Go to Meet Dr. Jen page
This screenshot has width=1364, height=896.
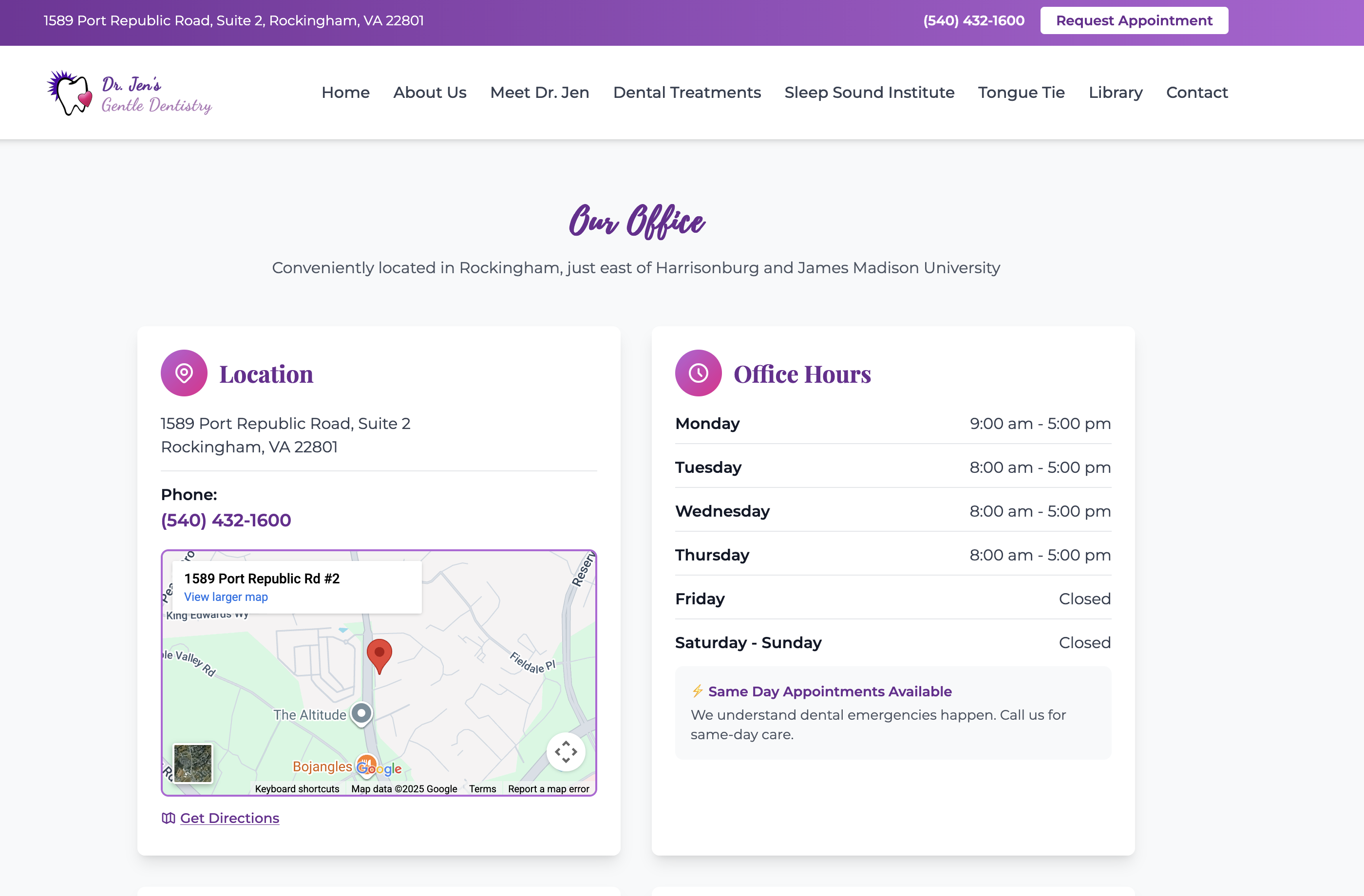(x=540, y=92)
